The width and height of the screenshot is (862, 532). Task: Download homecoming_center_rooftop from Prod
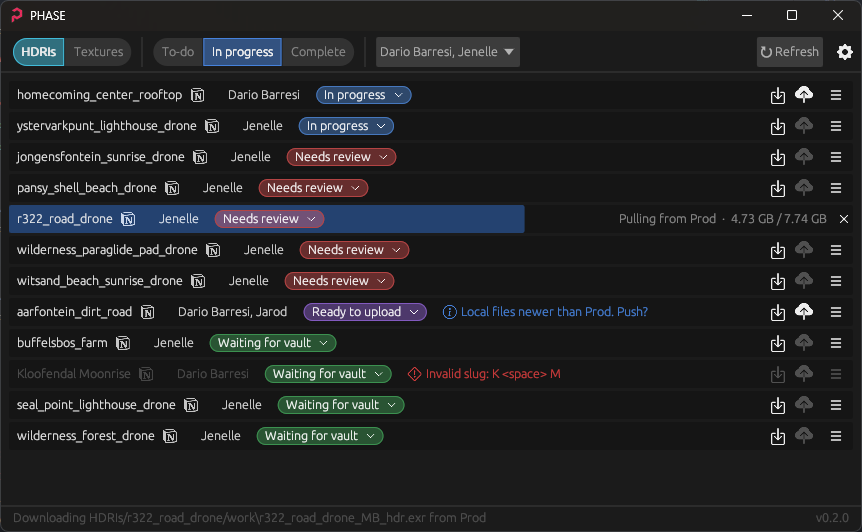point(777,95)
